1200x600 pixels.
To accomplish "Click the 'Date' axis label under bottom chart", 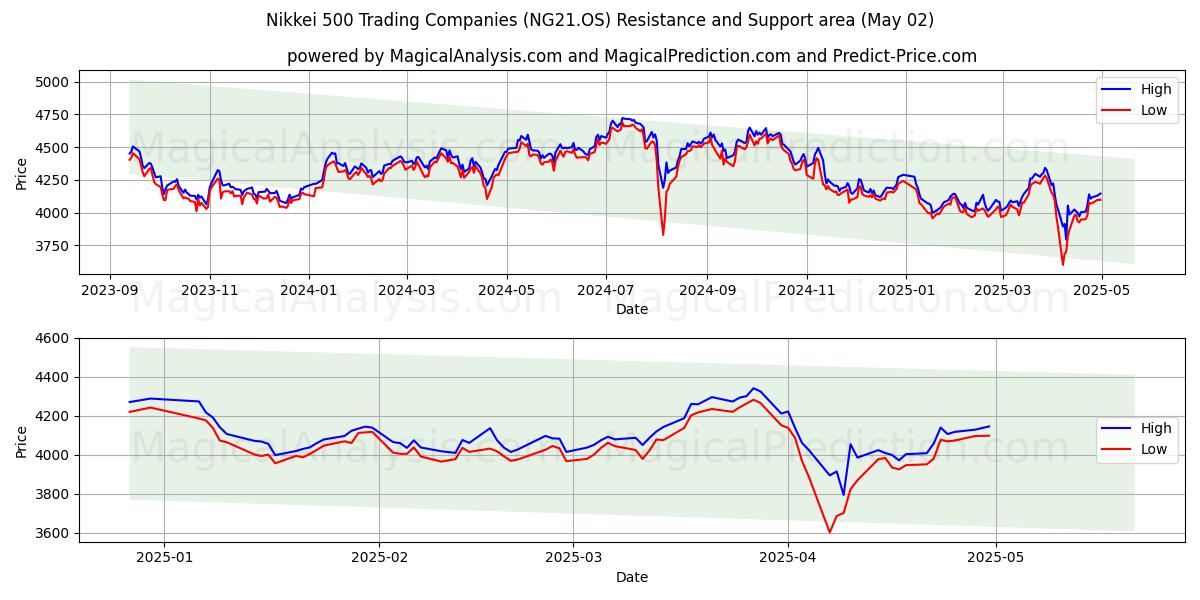I will click(631, 577).
